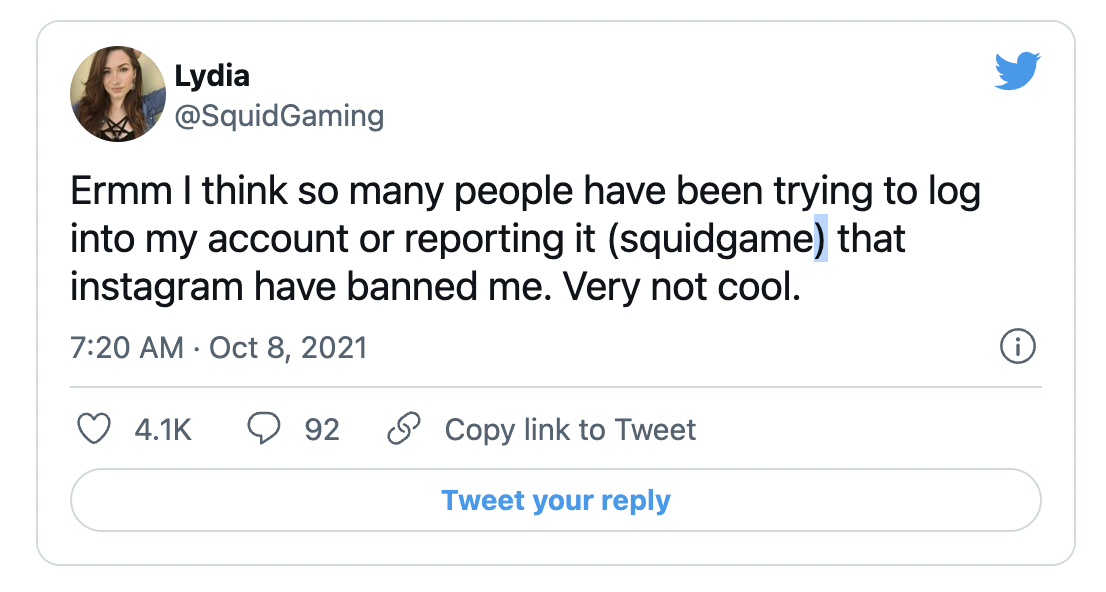Click the display name Lydia

coord(212,76)
